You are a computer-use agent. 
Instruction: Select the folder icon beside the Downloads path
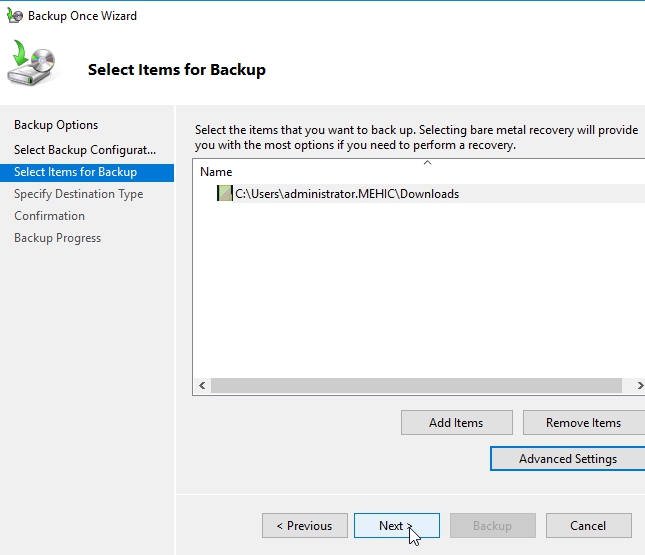(224, 194)
